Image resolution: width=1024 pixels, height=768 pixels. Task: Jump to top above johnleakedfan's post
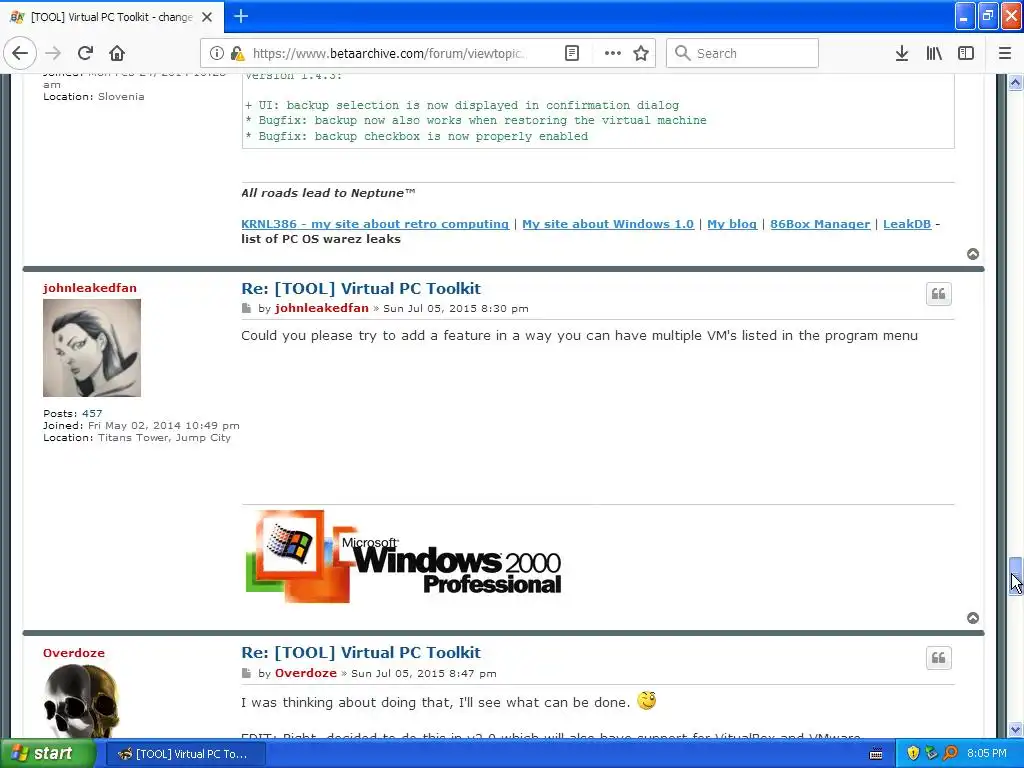tap(973, 254)
